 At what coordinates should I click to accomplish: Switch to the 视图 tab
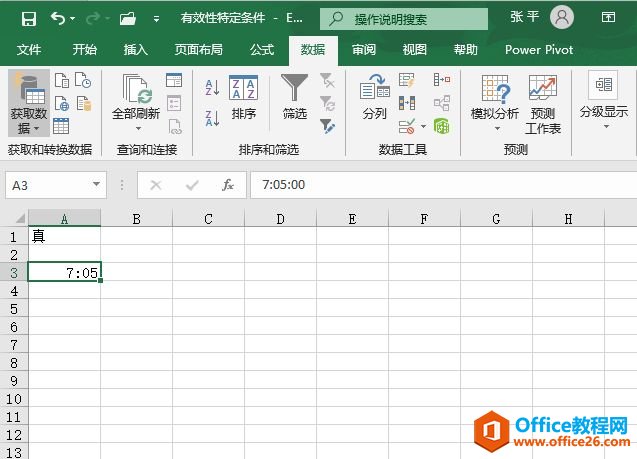pos(415,50)
